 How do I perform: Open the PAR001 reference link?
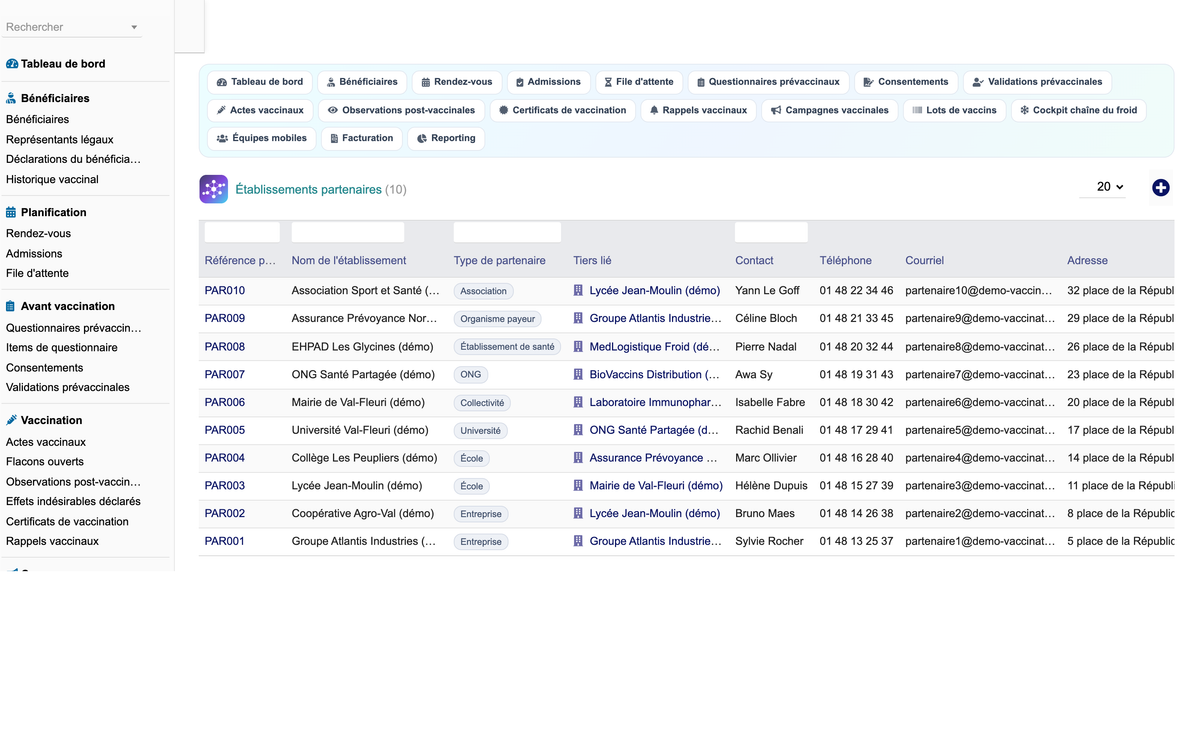(225, 541)
